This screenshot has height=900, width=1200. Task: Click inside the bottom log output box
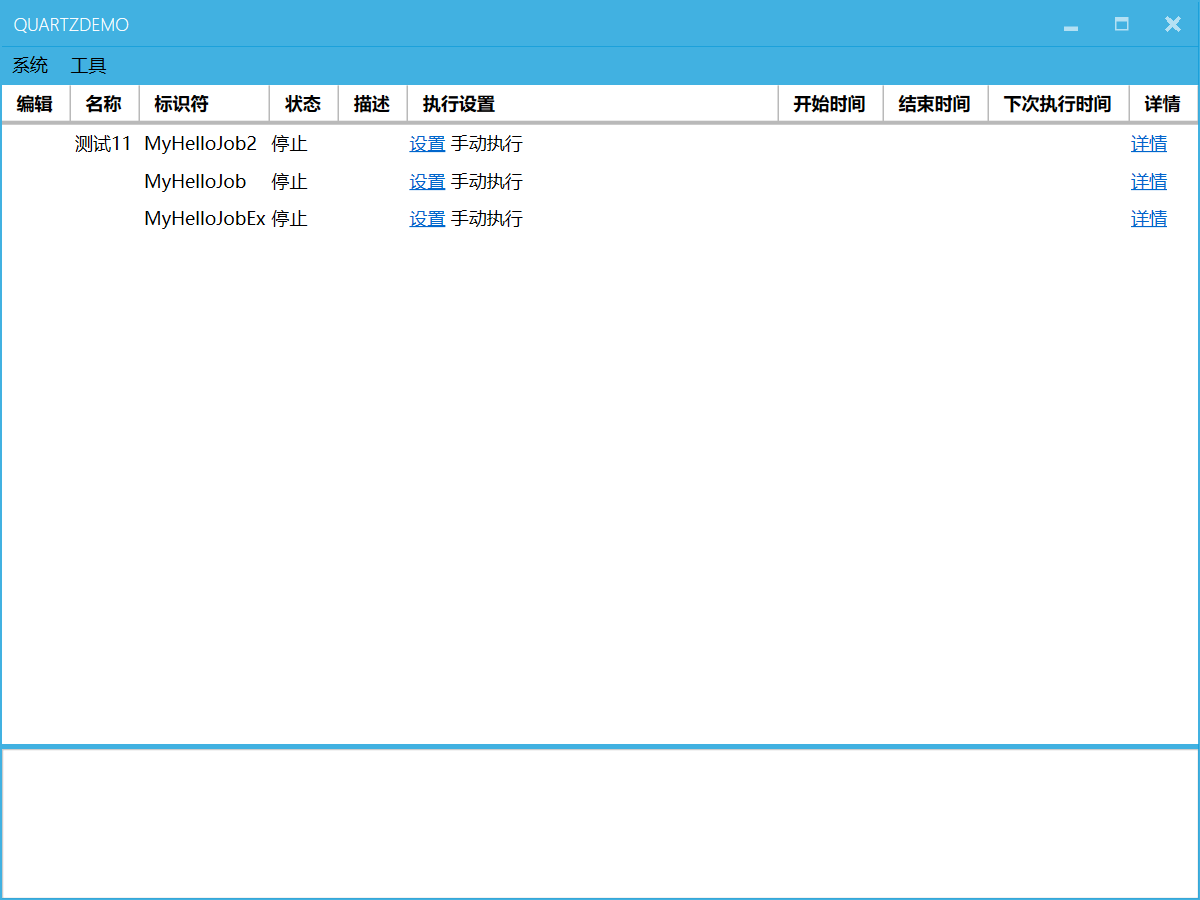pos(600,823)
